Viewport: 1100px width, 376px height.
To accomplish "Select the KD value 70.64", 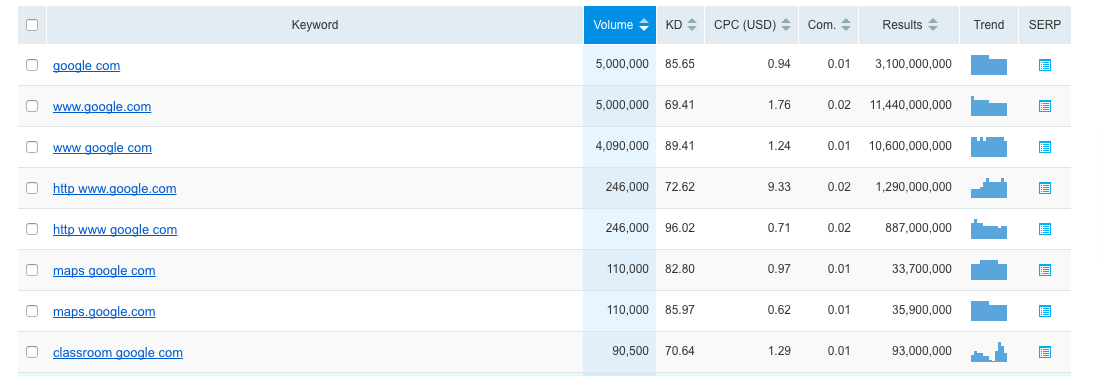I will [680, 351].
